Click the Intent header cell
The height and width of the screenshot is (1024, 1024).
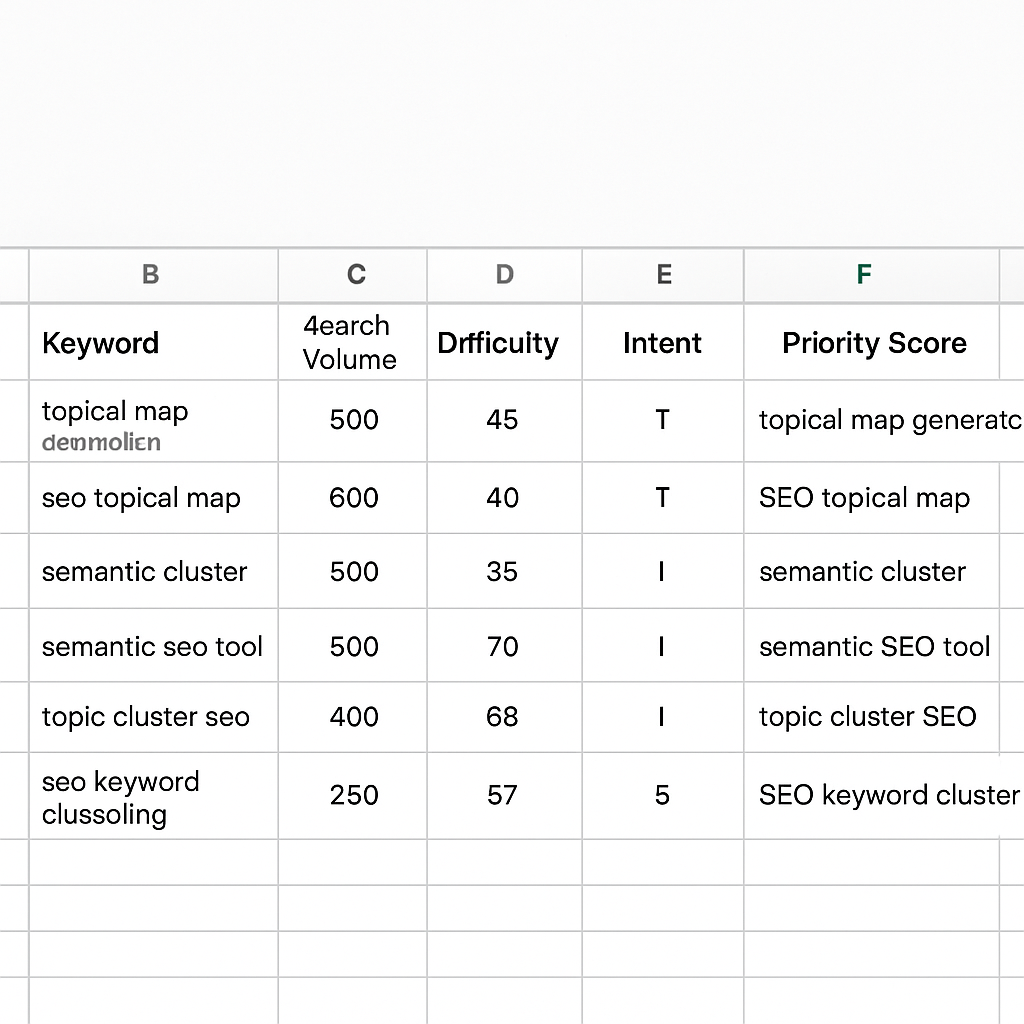tap(662, 342)
